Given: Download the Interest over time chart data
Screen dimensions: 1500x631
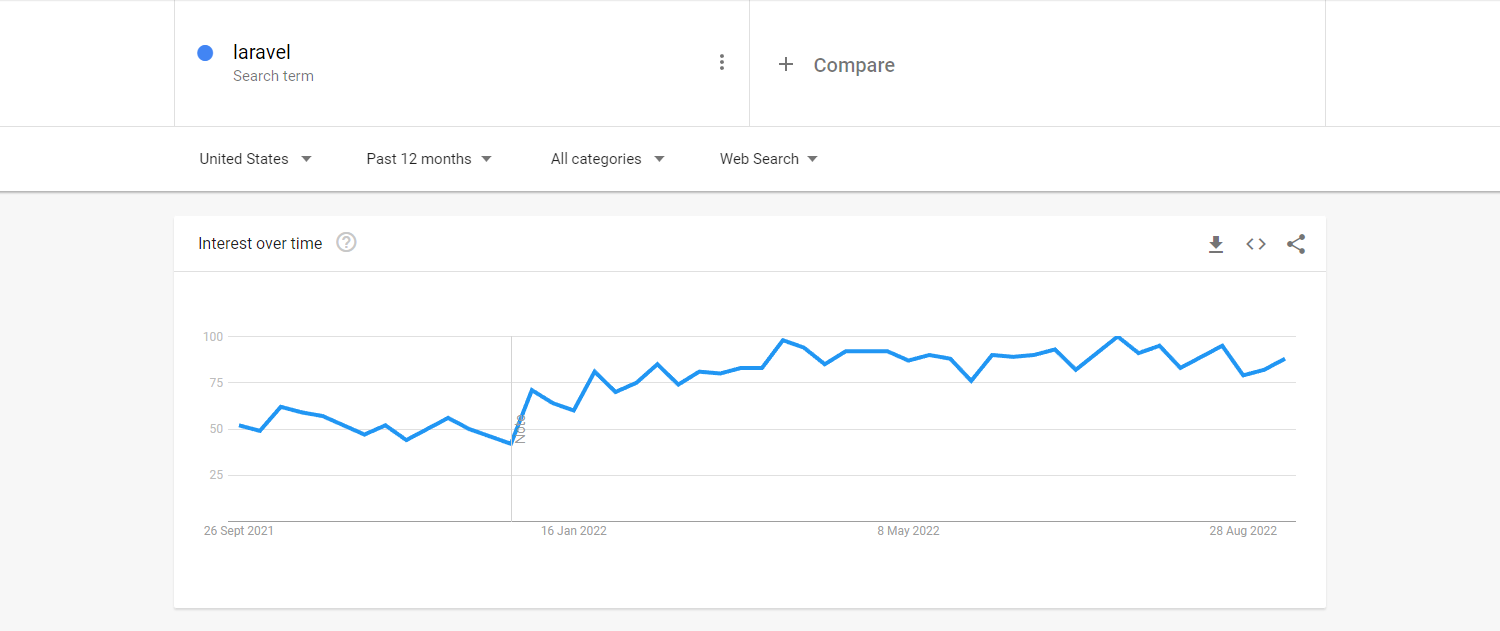Looking at the screenshot, I should coord(1216,244).
